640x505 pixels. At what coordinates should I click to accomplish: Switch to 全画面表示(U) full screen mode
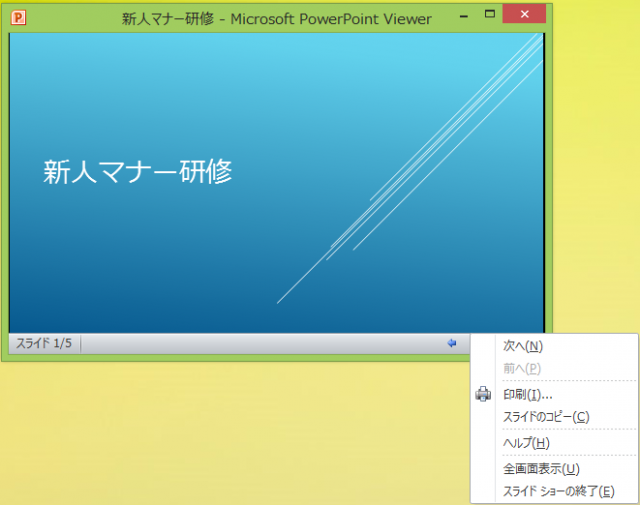[x=541, y=468]
